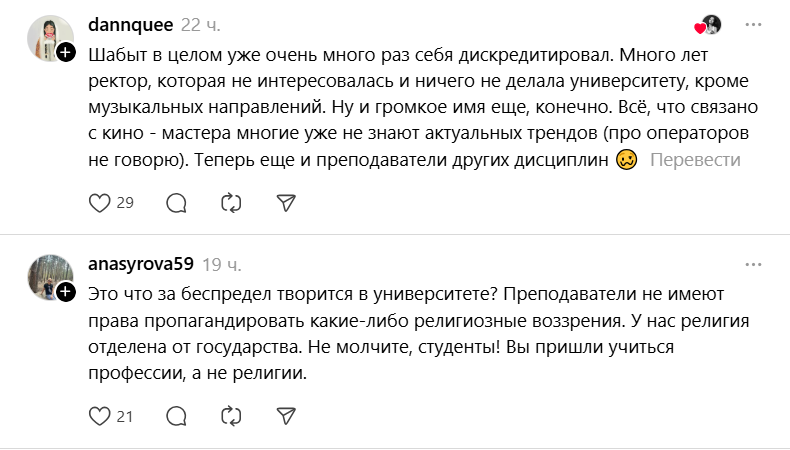Click the author-liked heart avatar badge
Screen dimensions: 790x450
tap(708, 25)
